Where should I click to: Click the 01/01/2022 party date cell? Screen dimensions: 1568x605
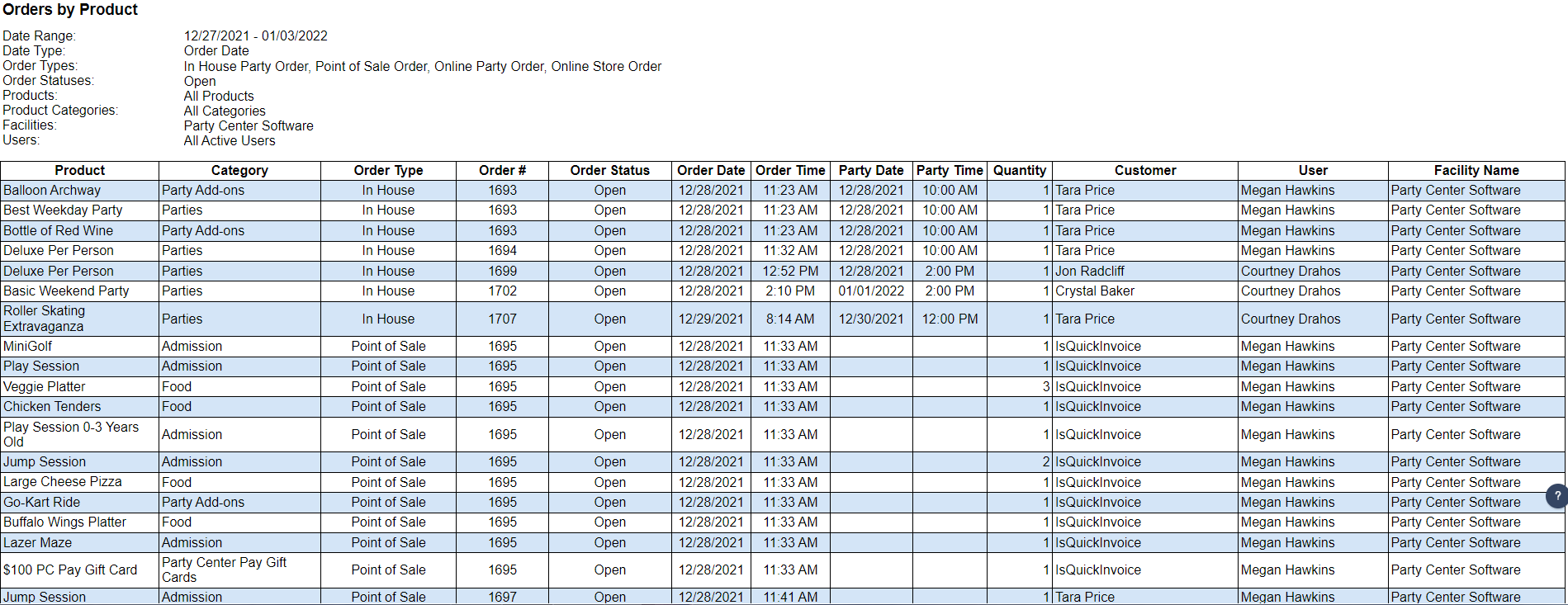coord(871,291)
